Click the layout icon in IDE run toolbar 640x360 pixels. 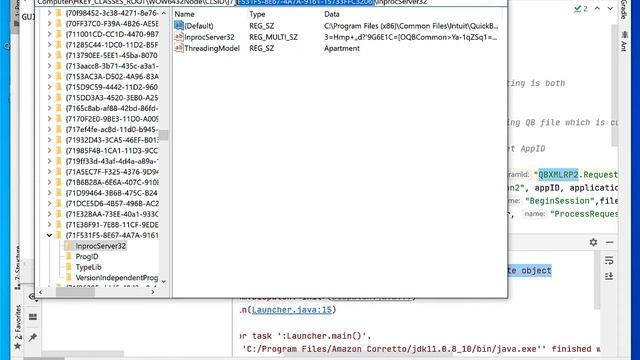coord(33,317)
